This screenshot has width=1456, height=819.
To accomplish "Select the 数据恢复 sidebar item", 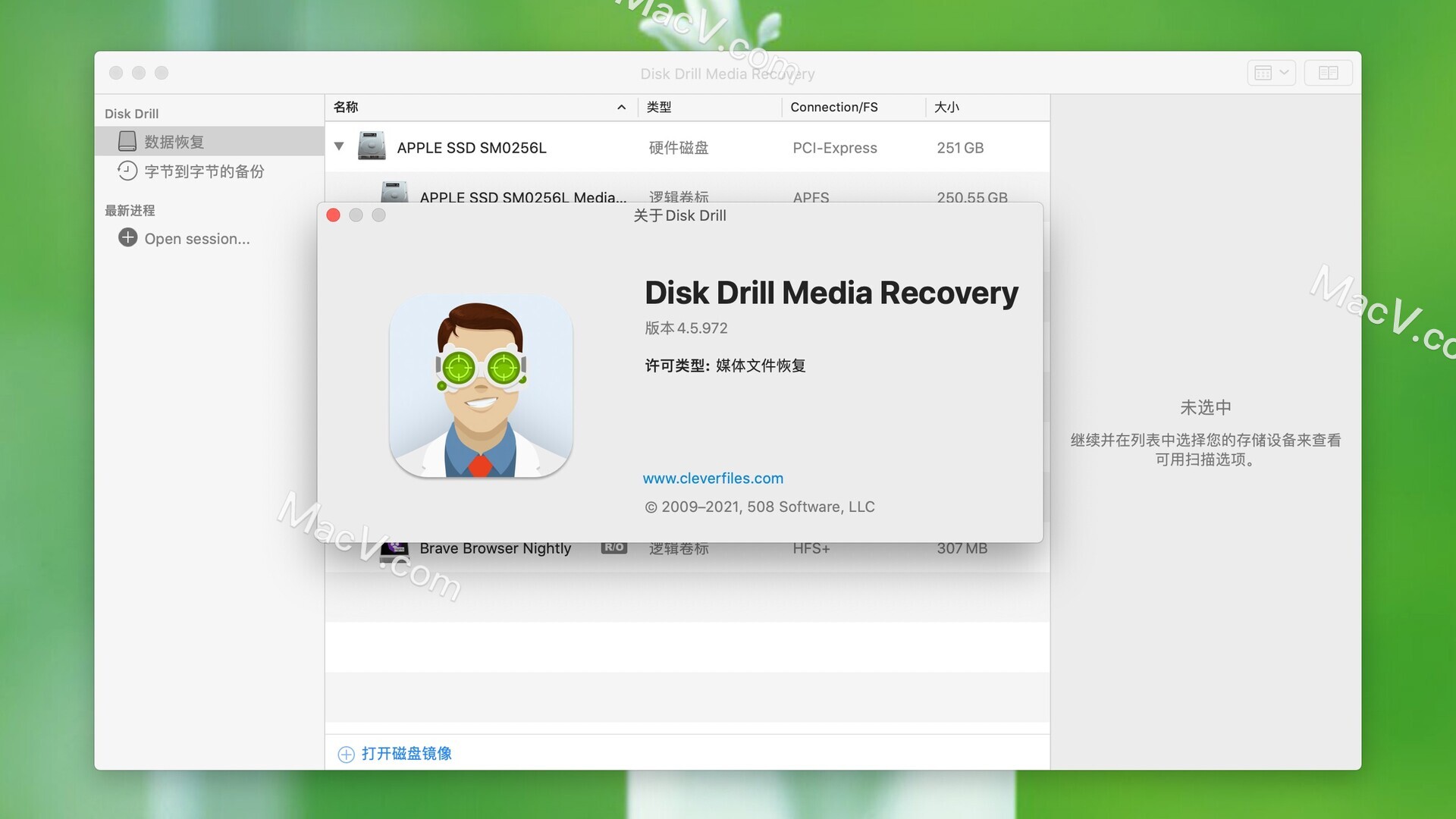I will 209,142.
